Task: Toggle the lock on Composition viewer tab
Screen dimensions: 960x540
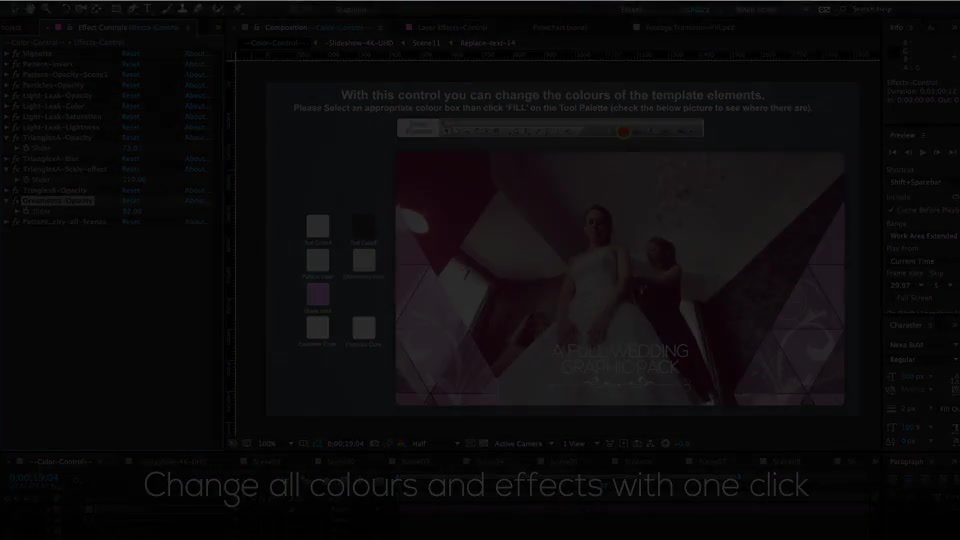Action: [257, 28]
